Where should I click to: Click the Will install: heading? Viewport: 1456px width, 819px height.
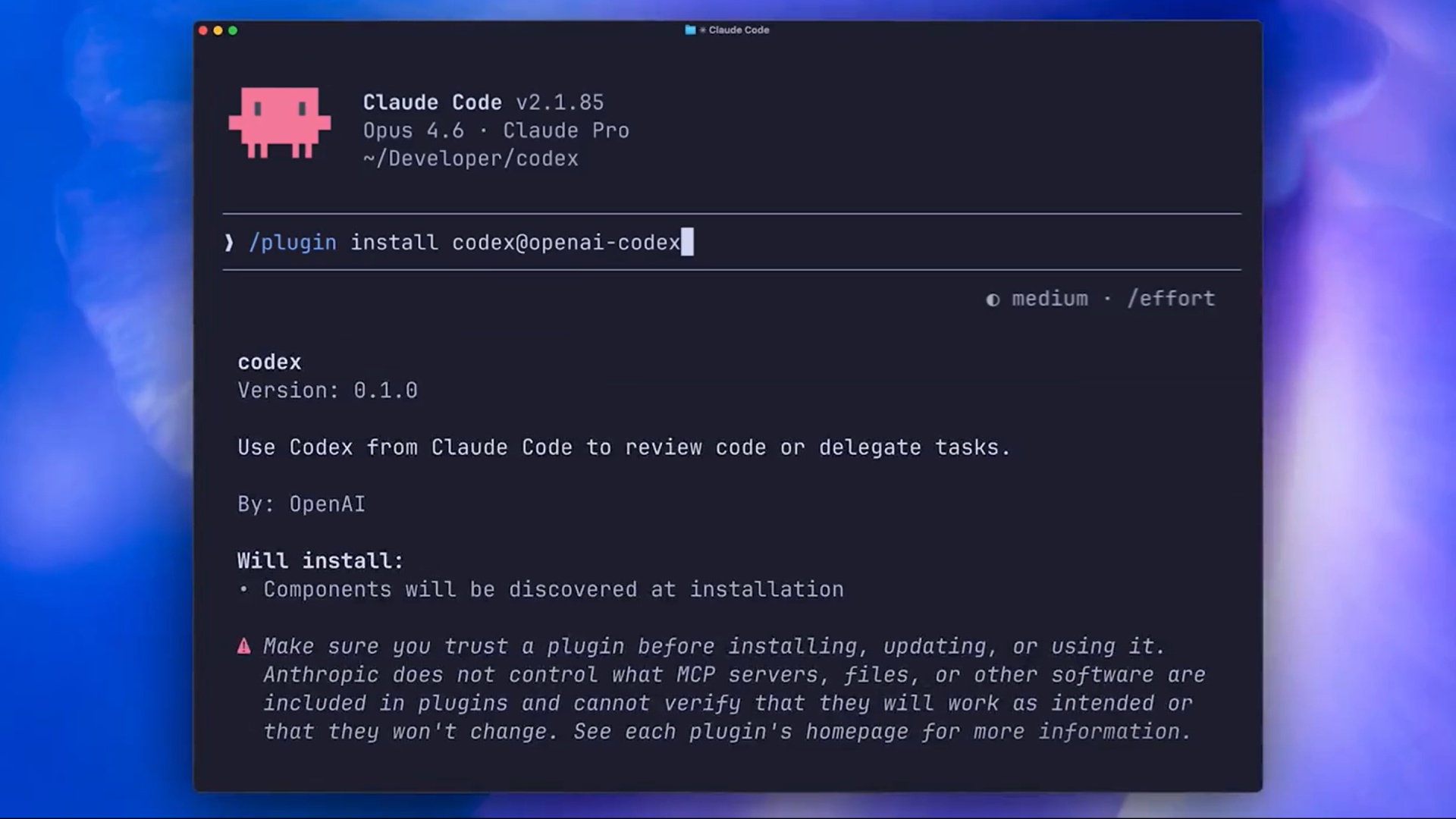pos(320,561)
